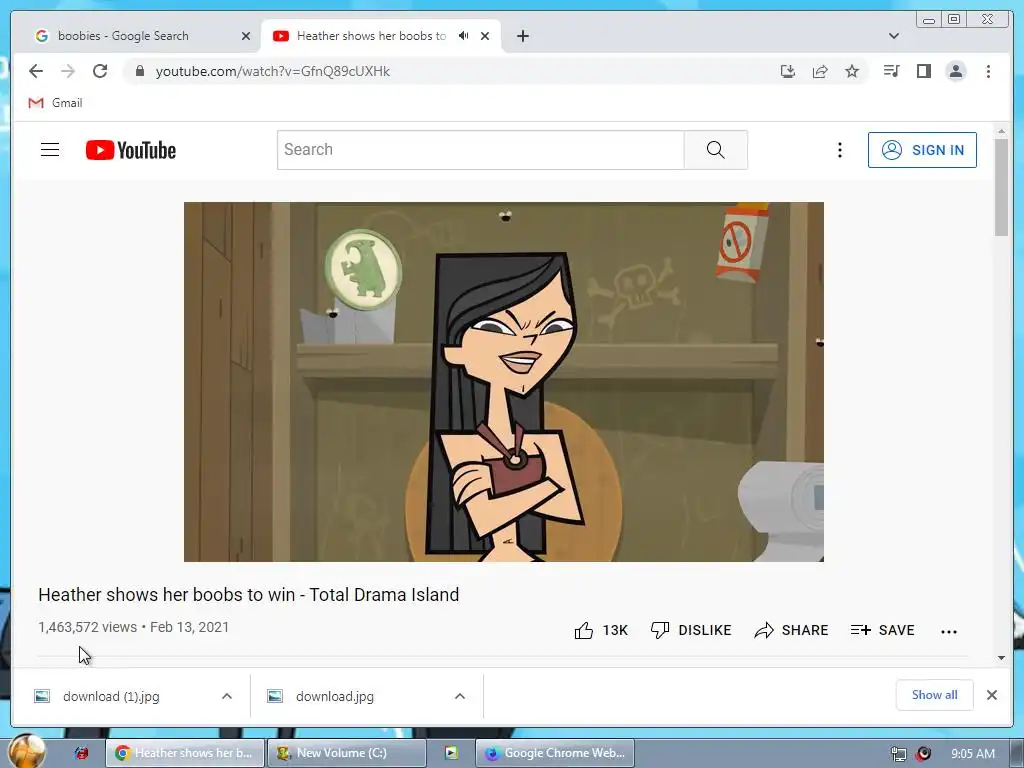1024x768 pixels.
Task: Reload the YouTube page
Action: 100,71
